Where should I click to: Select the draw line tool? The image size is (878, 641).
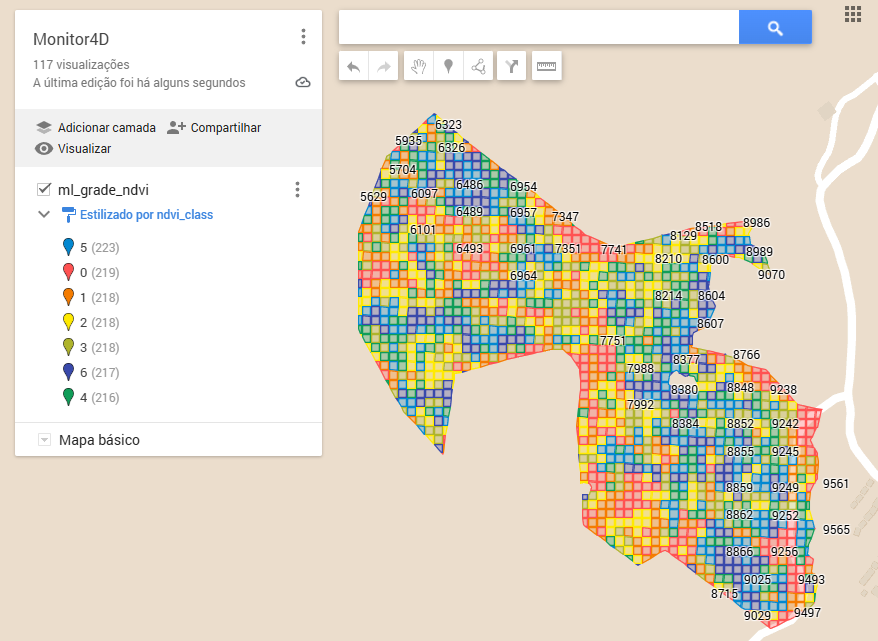(x=478, y=67)
